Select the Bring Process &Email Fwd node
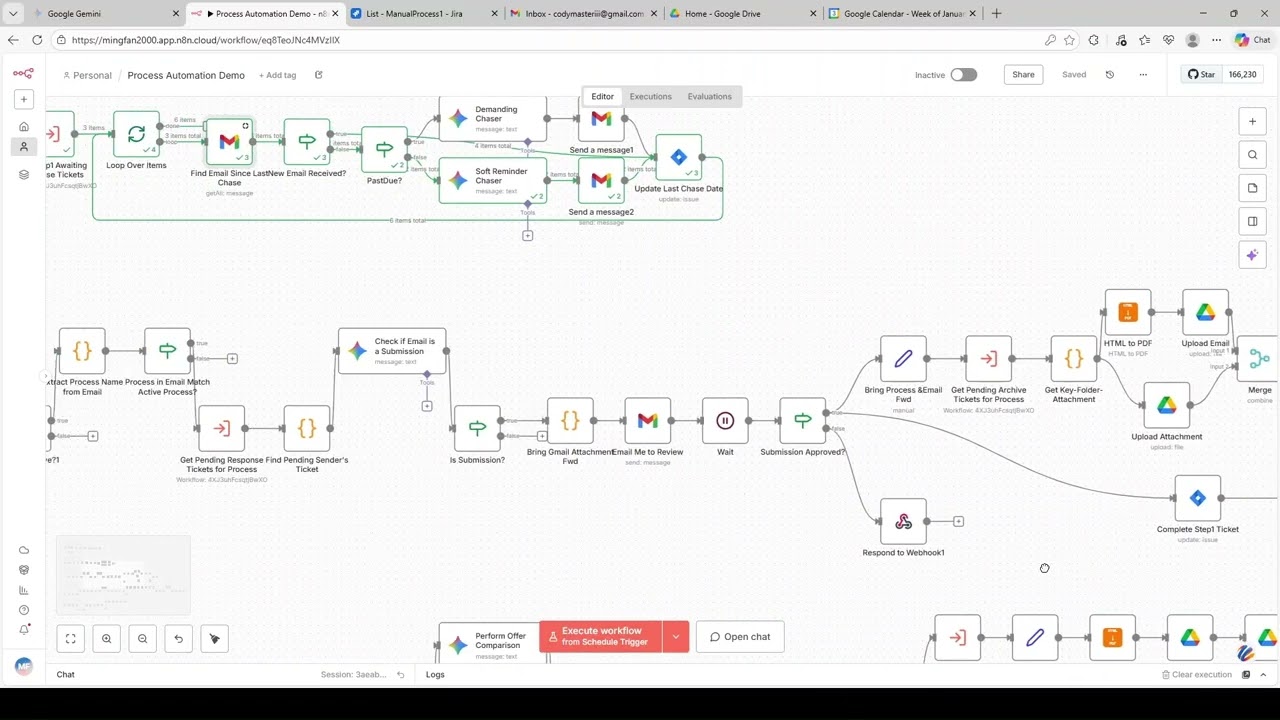 coord(903,358)
